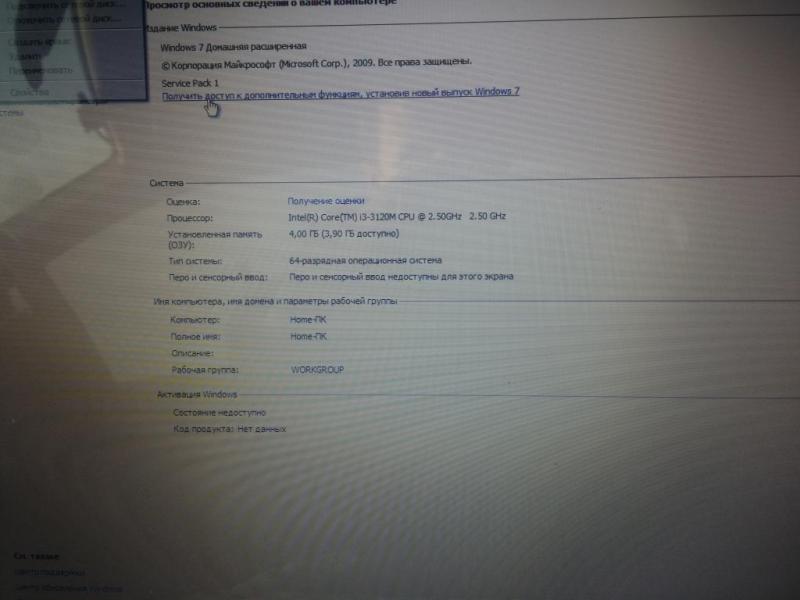The image size is (800, 600).
Task: Click the 'WORKGROUP' workgroup value
Action: pyautogui.click(x=316, y=369)
